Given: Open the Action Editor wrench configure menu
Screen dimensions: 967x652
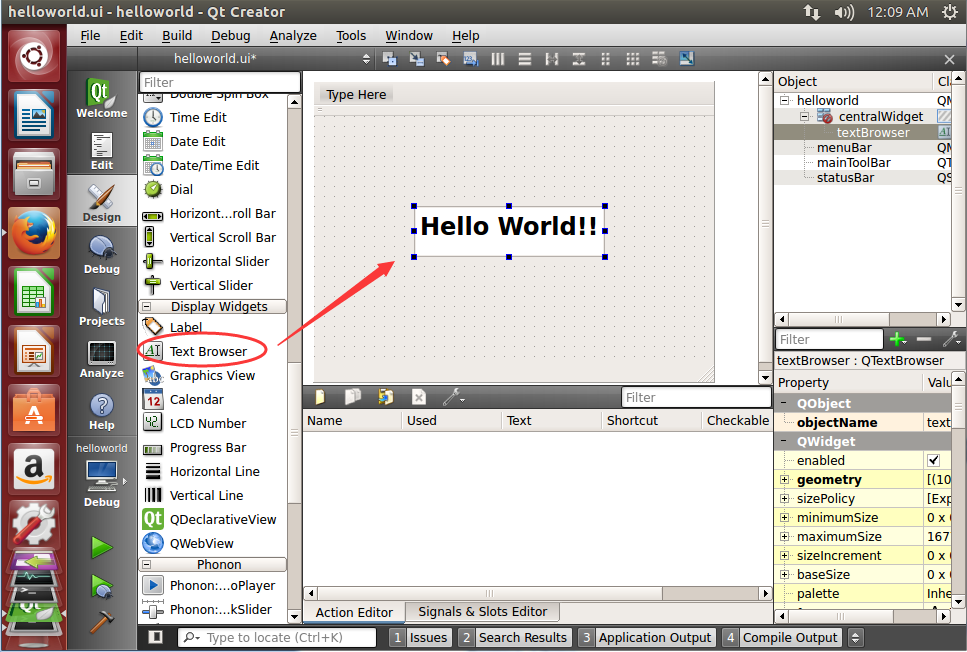Looking at the screenshot, I should 453,397.
